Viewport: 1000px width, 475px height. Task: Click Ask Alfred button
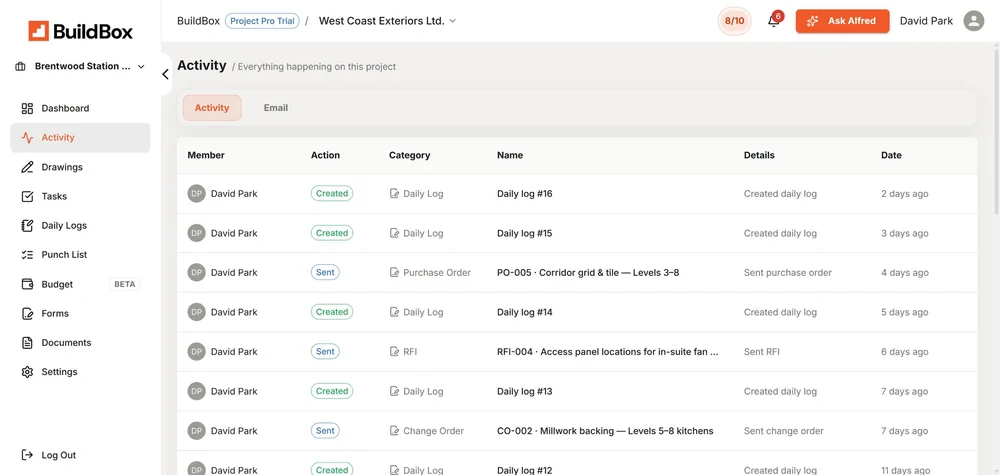[x=842, y=21]
